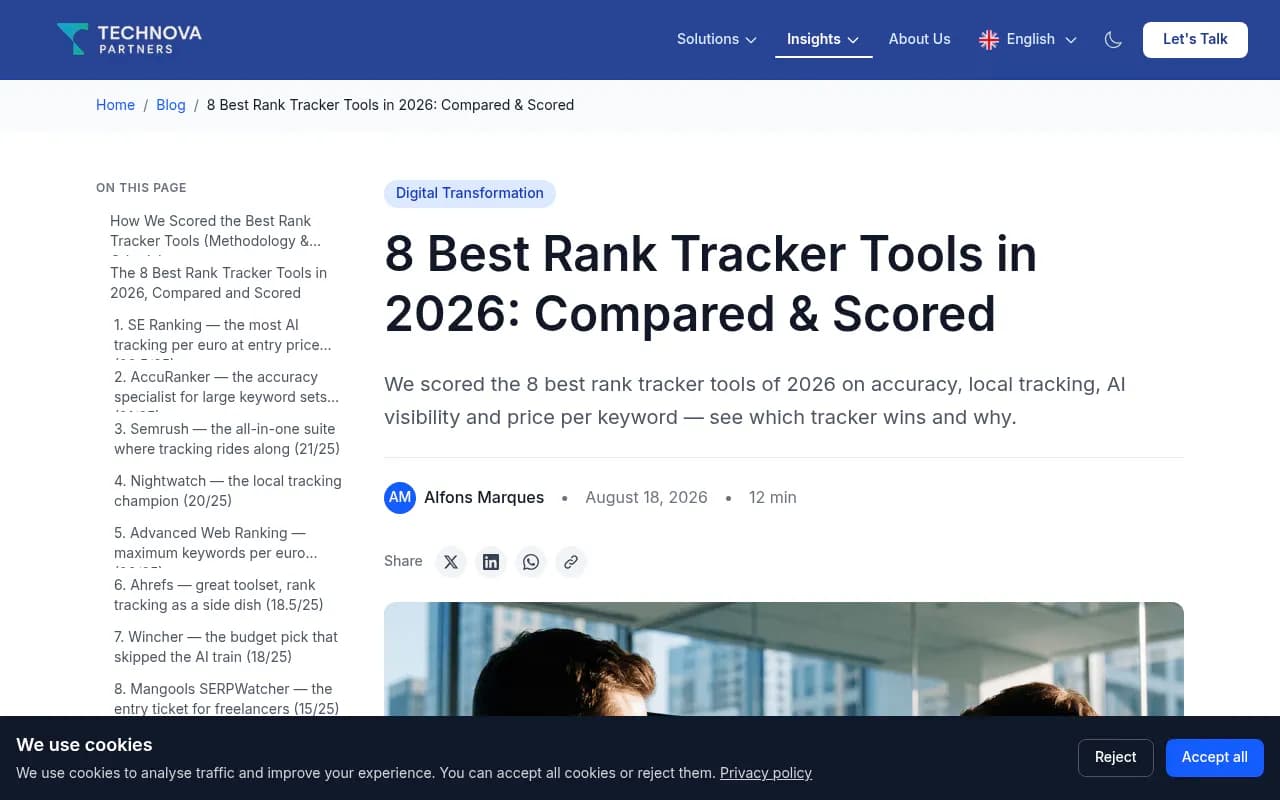Go to the About Us page

pos(920,39)
